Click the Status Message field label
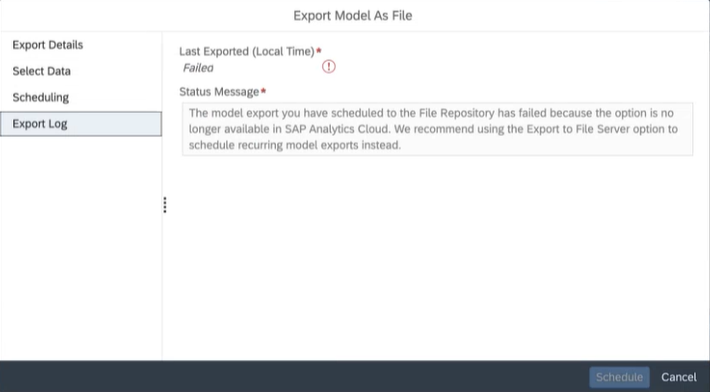This screenshot has width=710, height=392. pyautogui.click(x=219, y=92)
